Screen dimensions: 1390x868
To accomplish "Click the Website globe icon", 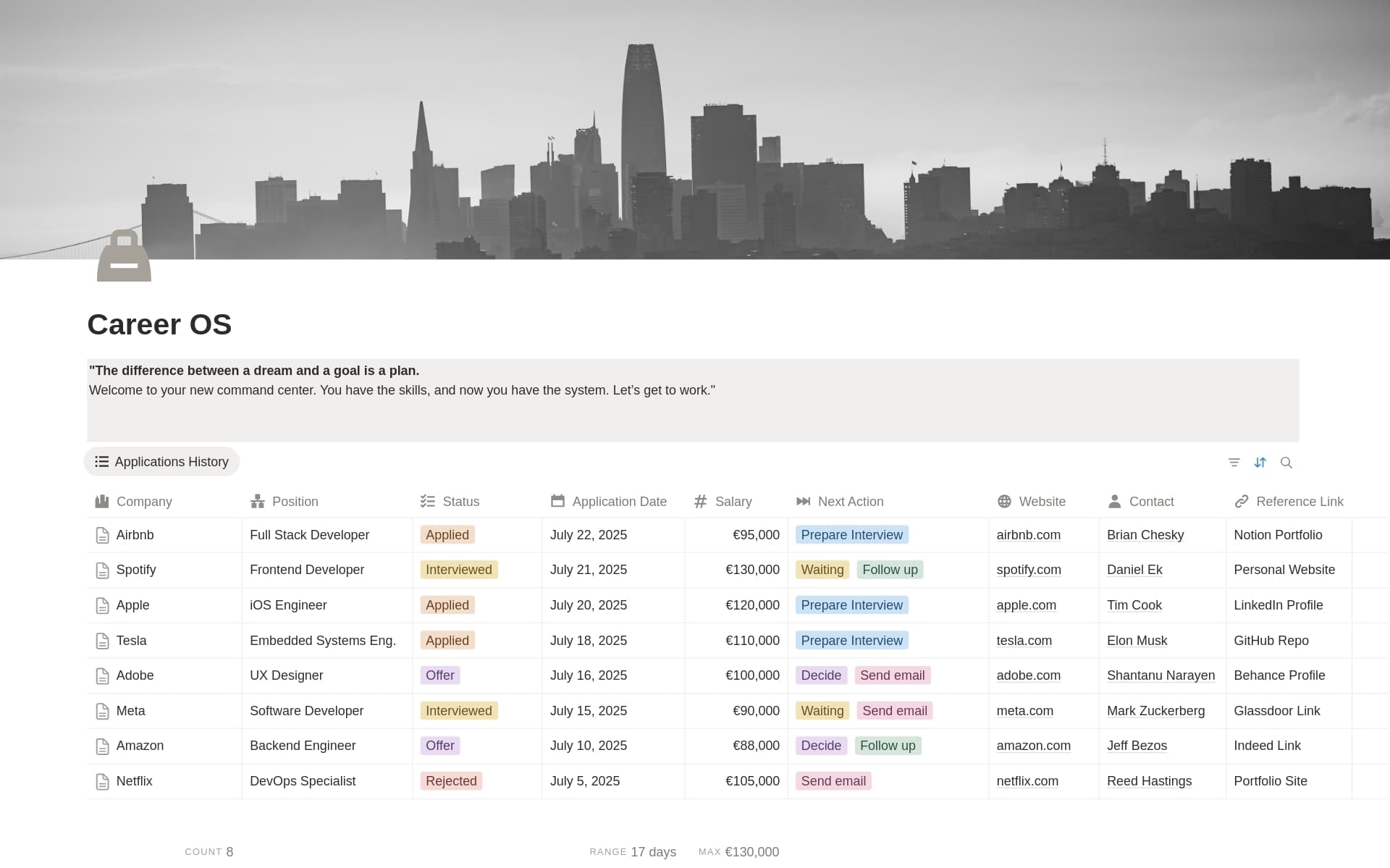I will [1004, 501].
